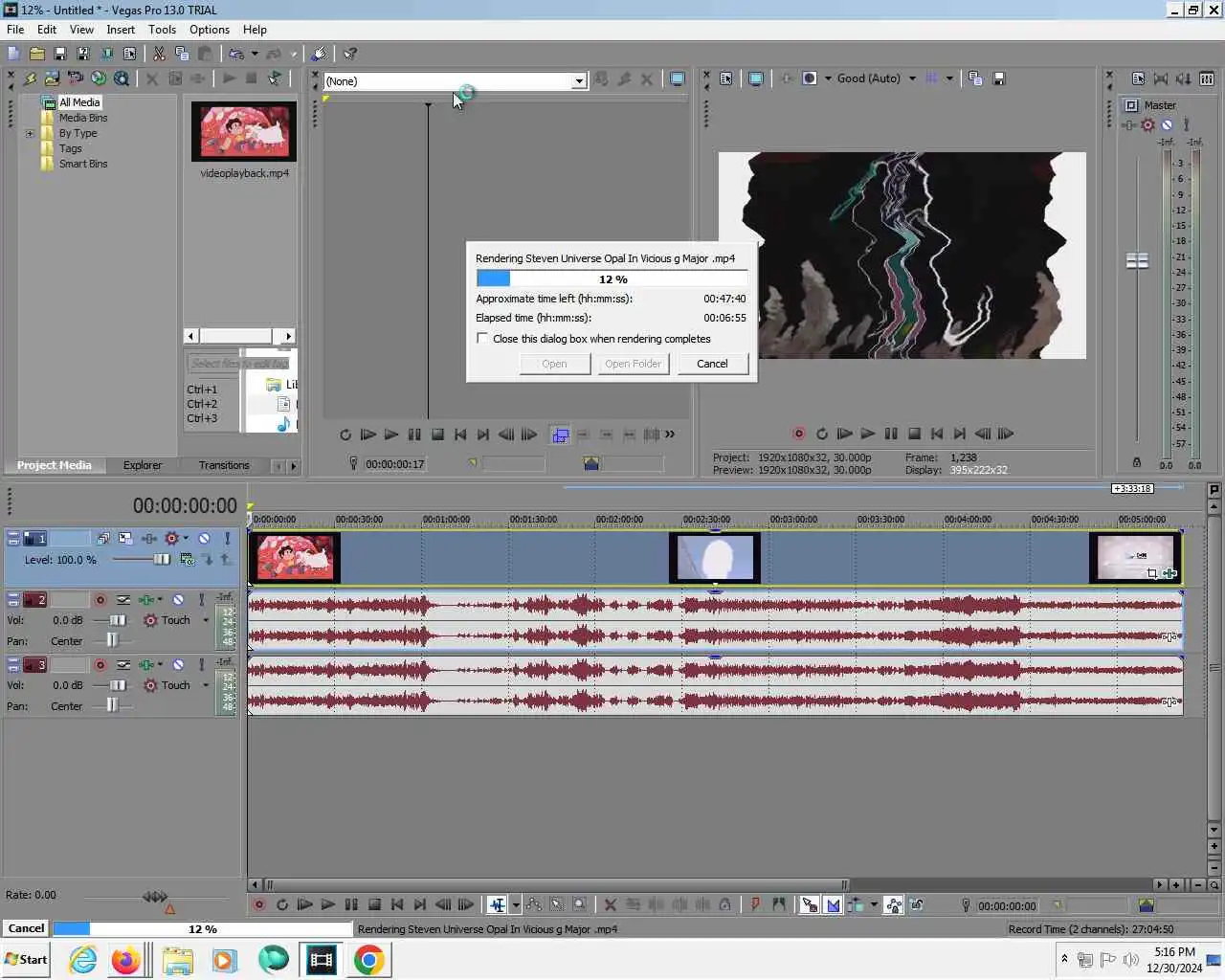Screen dimensions: 1225x980
Task: Open the Insert menu
Action: [x=121, y=30]
